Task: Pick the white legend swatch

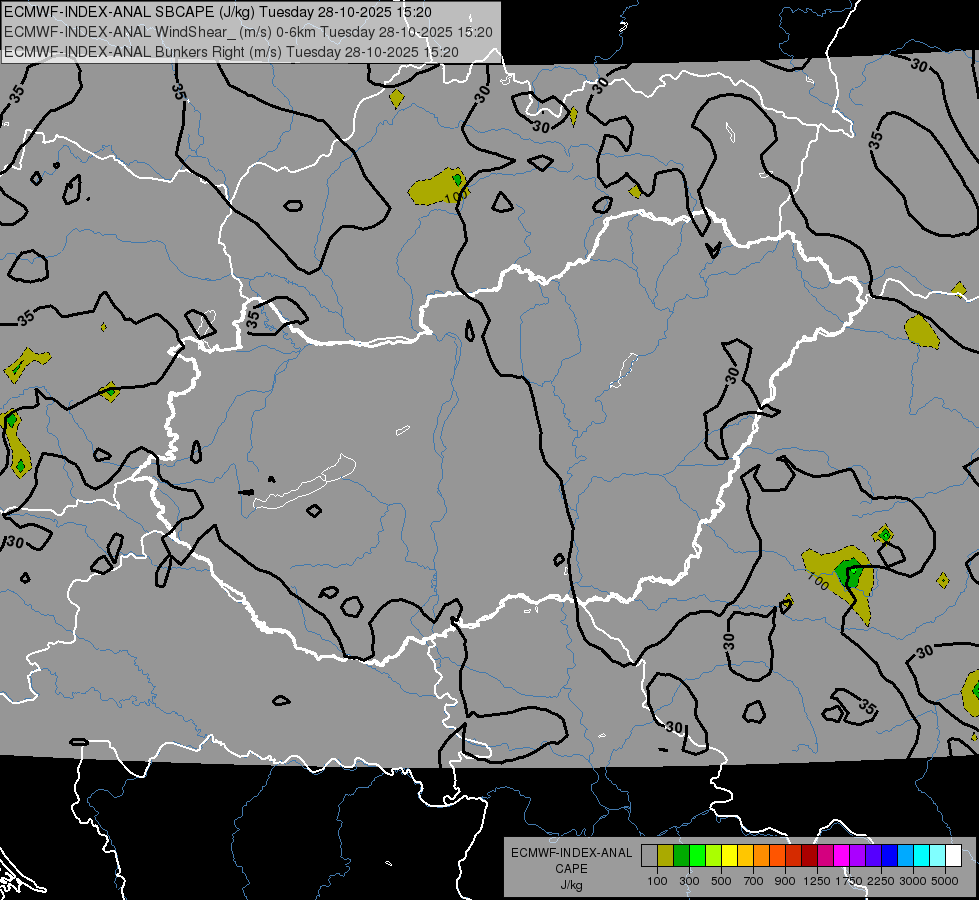Action: [x=954, y=856]
